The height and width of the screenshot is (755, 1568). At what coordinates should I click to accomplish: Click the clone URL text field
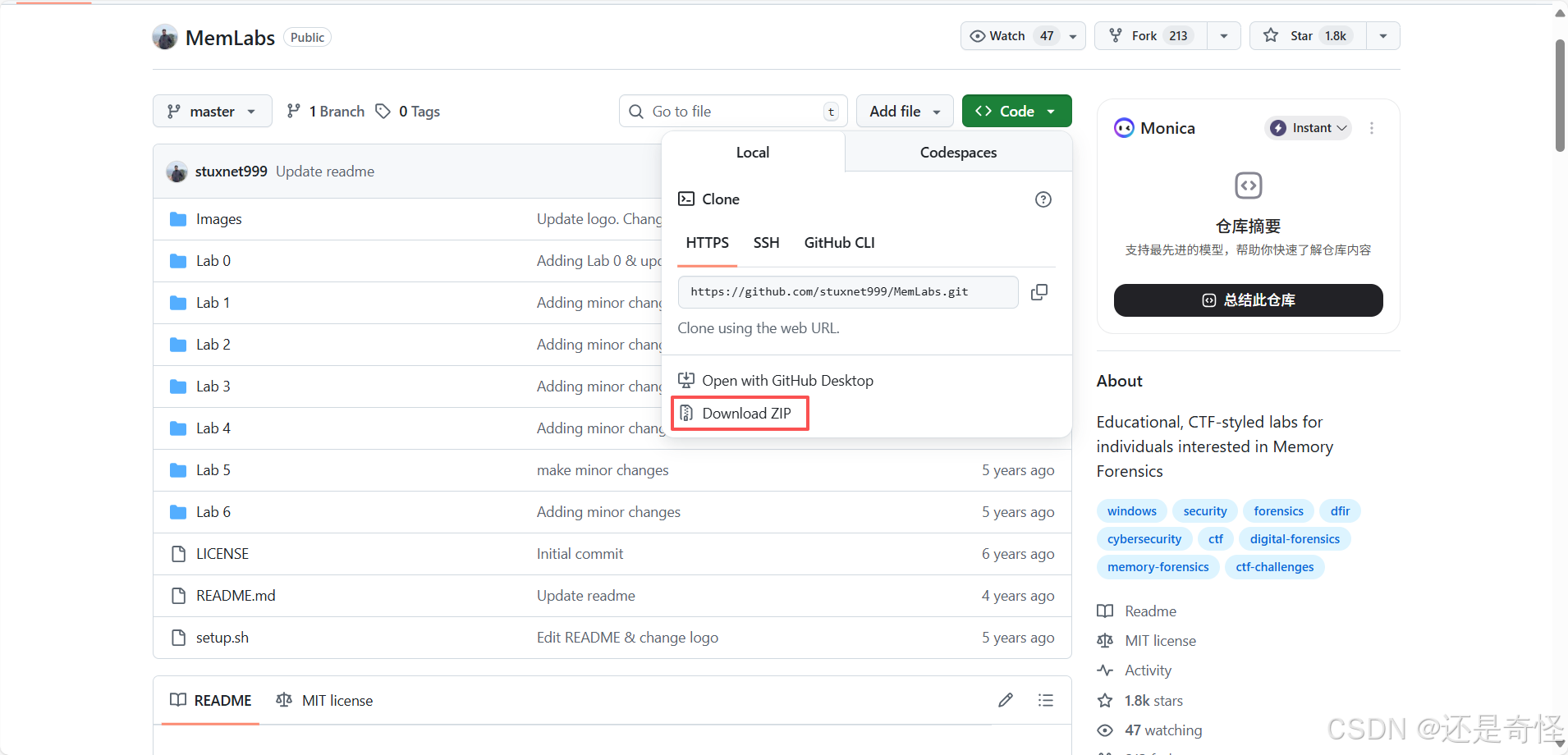pyautogui.click(x=848, y=292)
